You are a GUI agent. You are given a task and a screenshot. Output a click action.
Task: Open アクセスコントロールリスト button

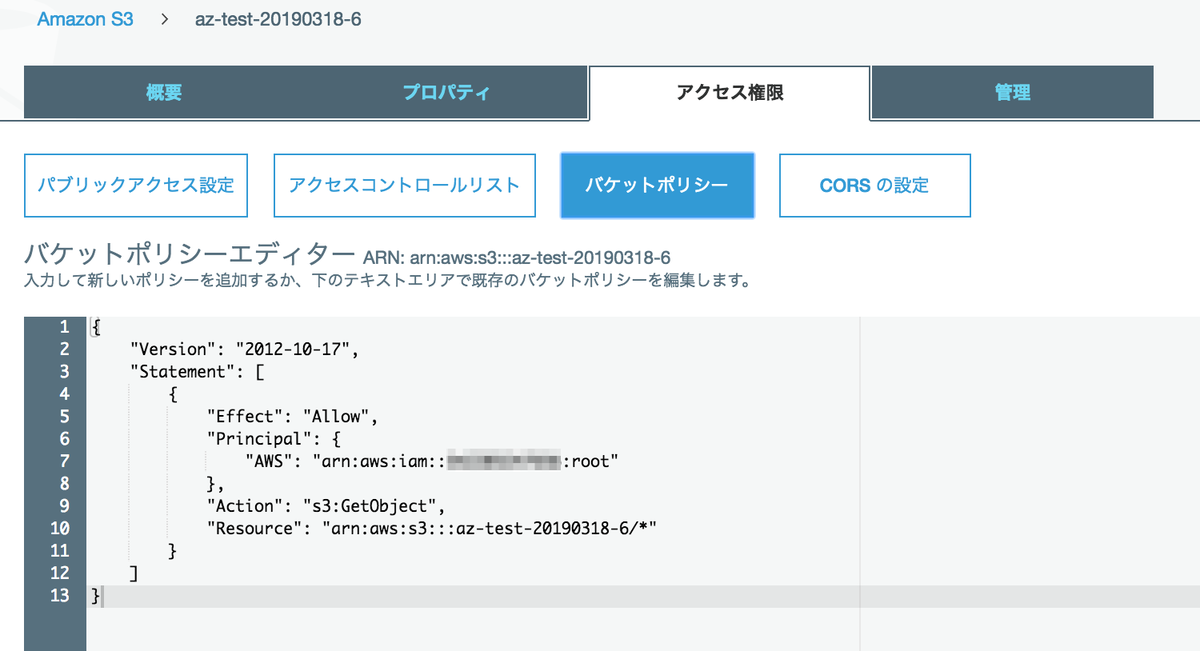click(x=404, y=185)
